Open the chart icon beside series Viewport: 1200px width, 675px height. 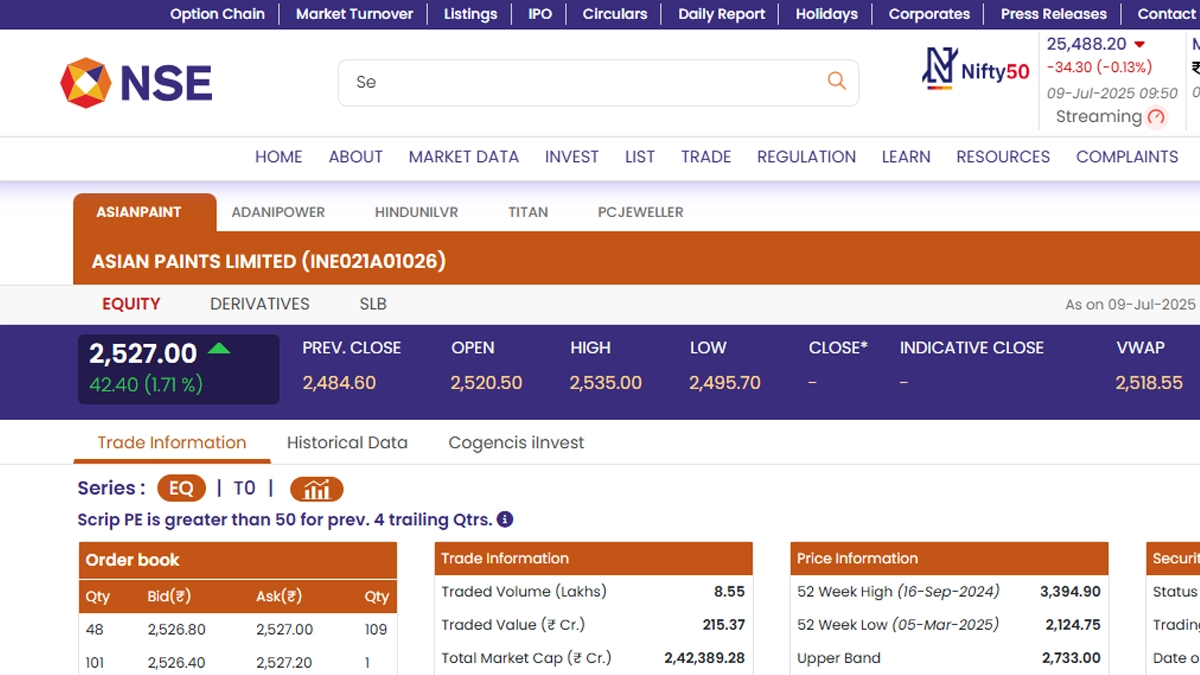coord(316,489)
